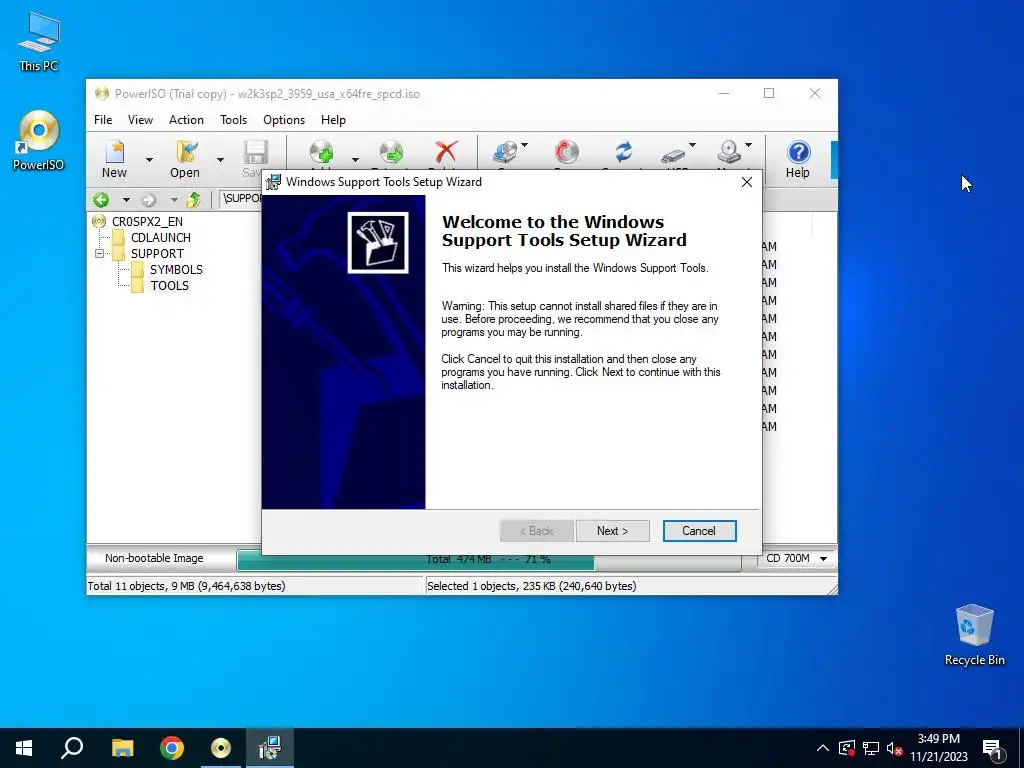Click the setup wizard taskbar button

click(270, 748)
